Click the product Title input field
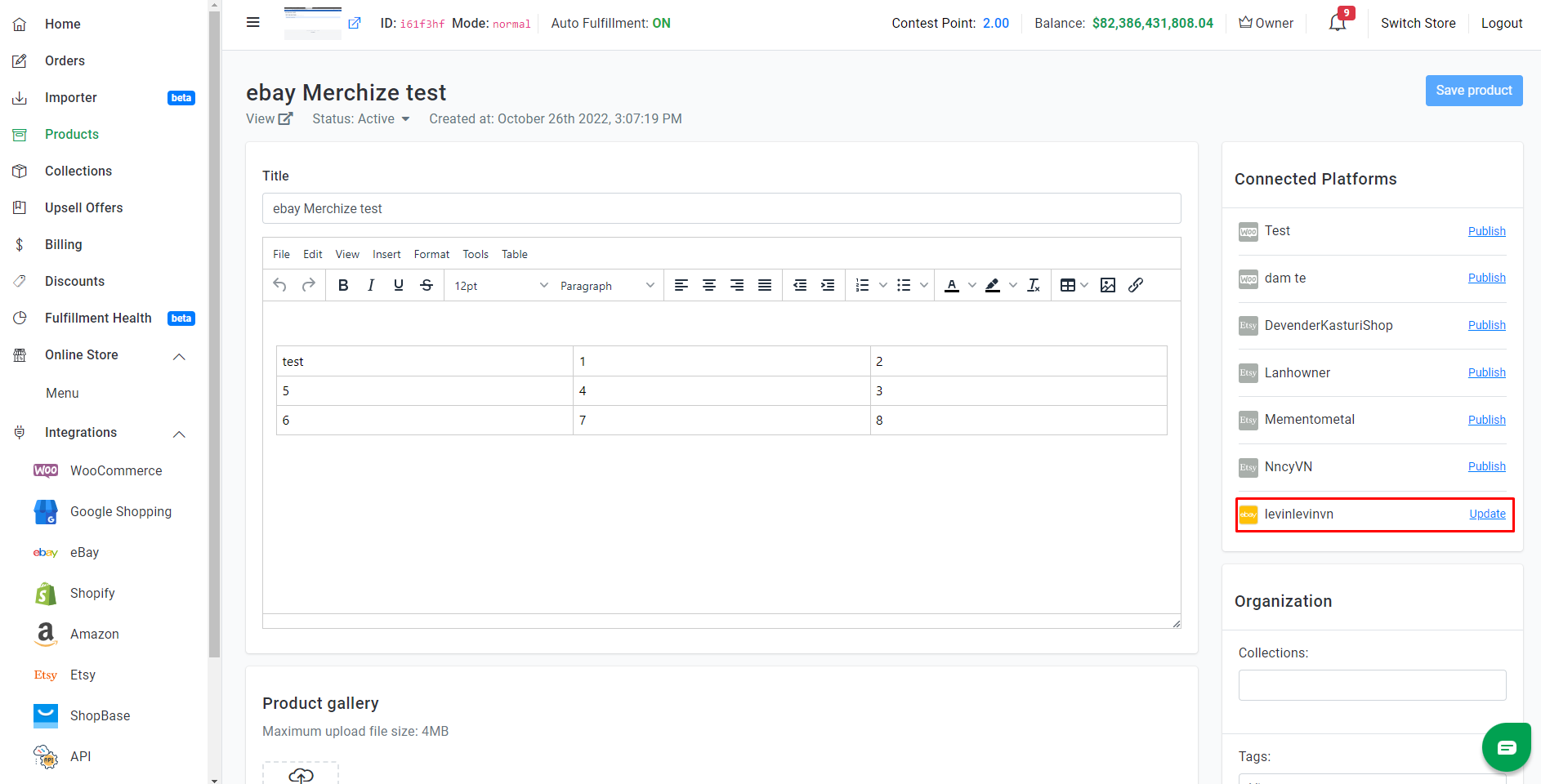 [721, 208]
